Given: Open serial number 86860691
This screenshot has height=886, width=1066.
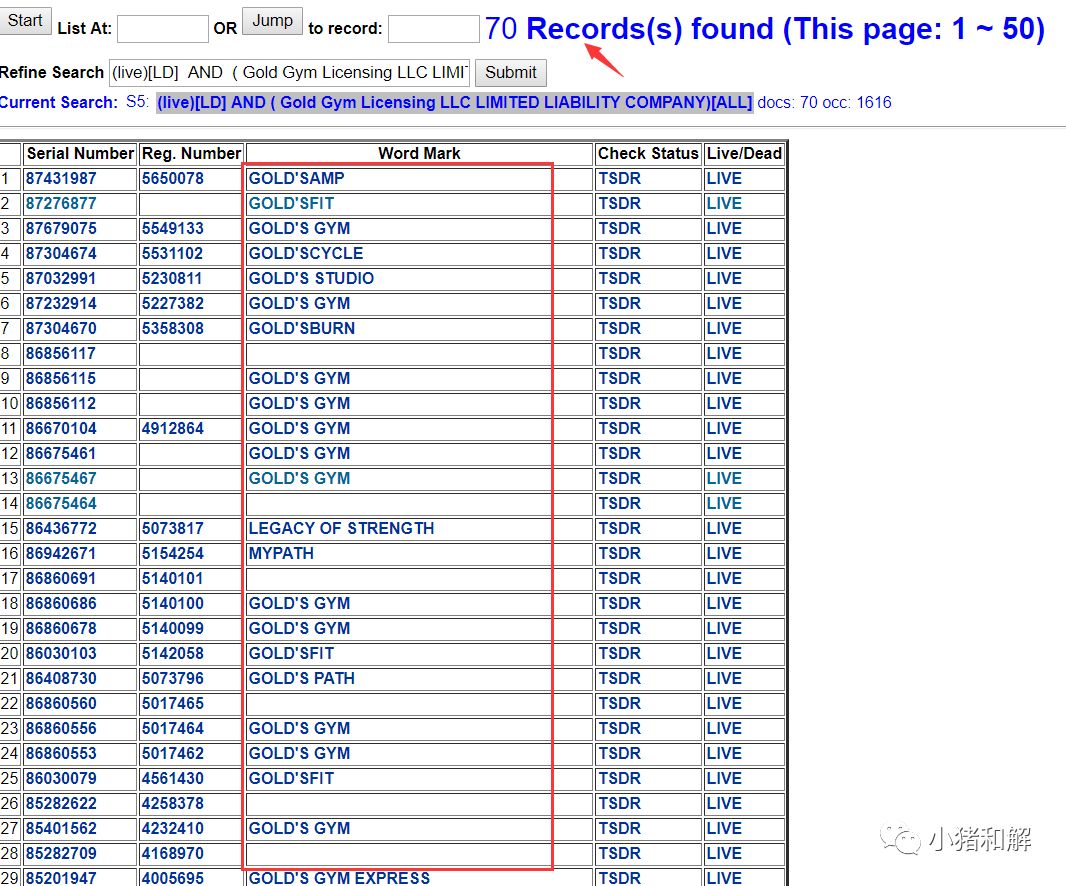Looking at the screenshot, I should 61,579.
